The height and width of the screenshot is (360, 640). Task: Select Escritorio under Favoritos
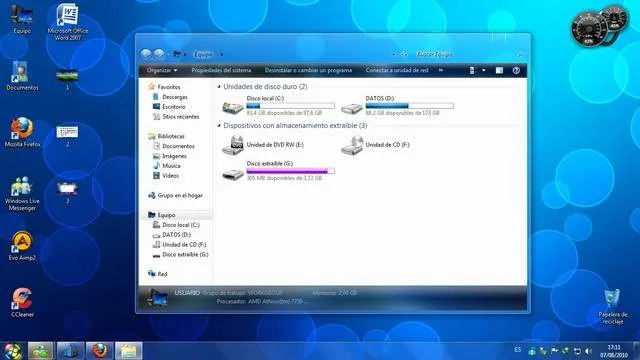(169, 107)
